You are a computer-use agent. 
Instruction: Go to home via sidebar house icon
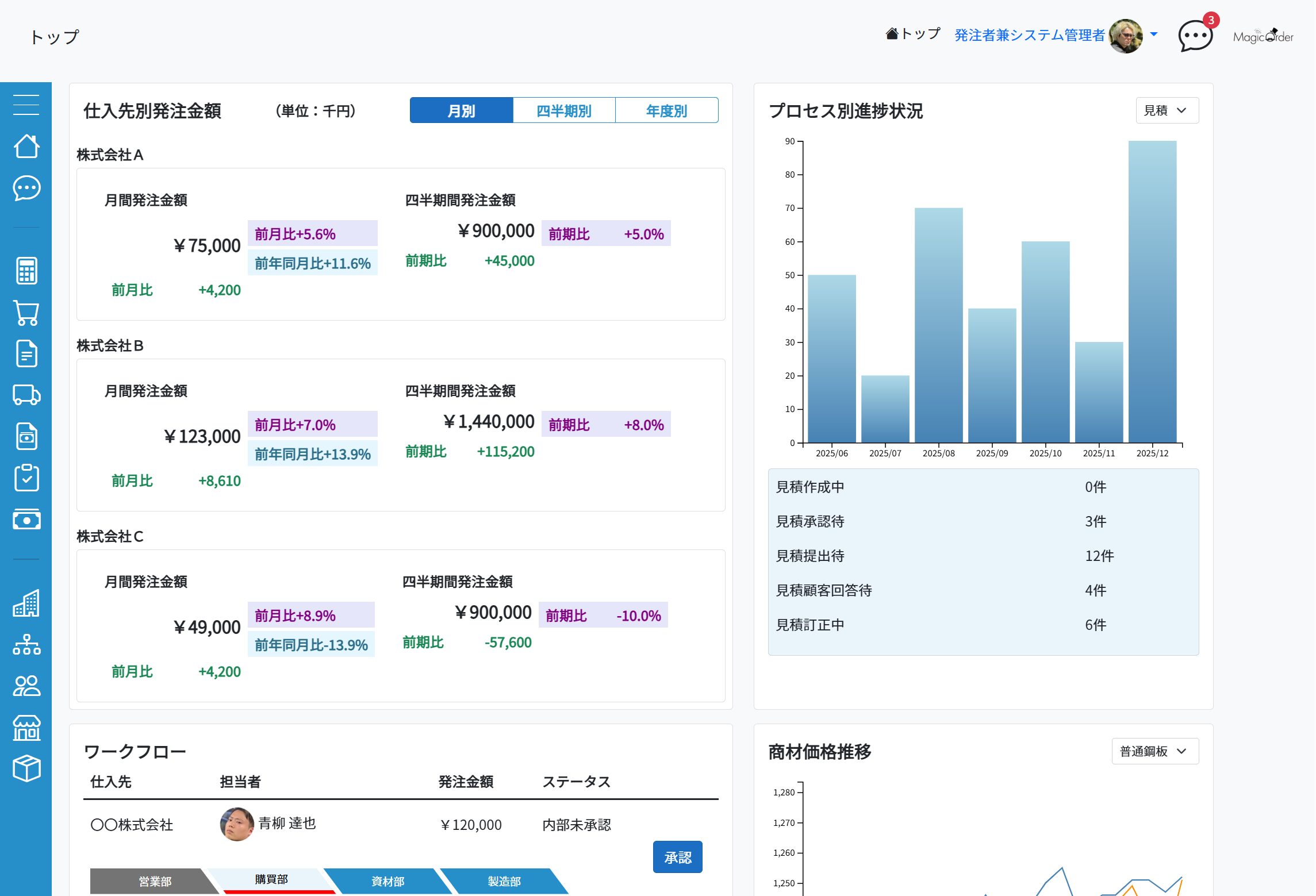(x=26, y=146)
